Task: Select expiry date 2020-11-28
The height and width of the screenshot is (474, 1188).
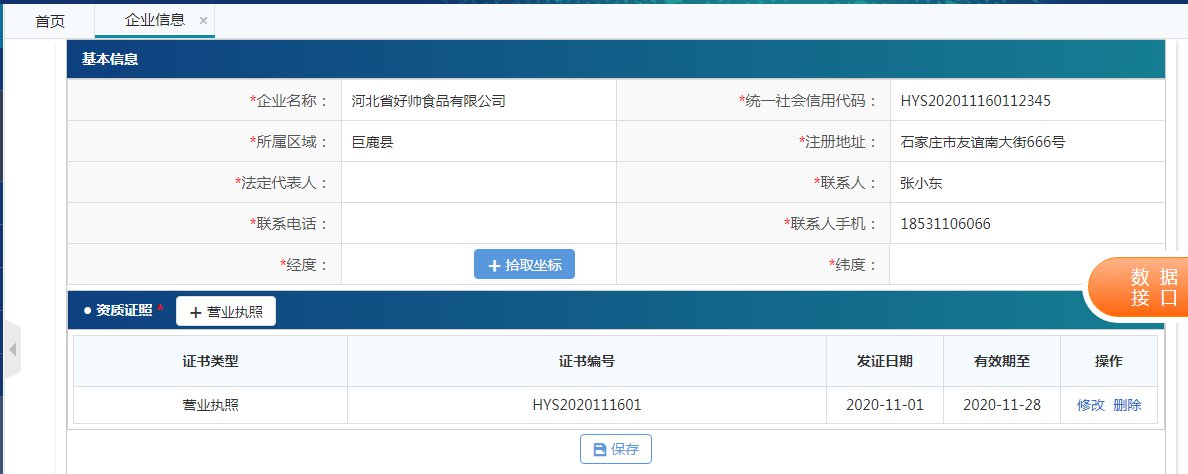Action: point(1002,405)
